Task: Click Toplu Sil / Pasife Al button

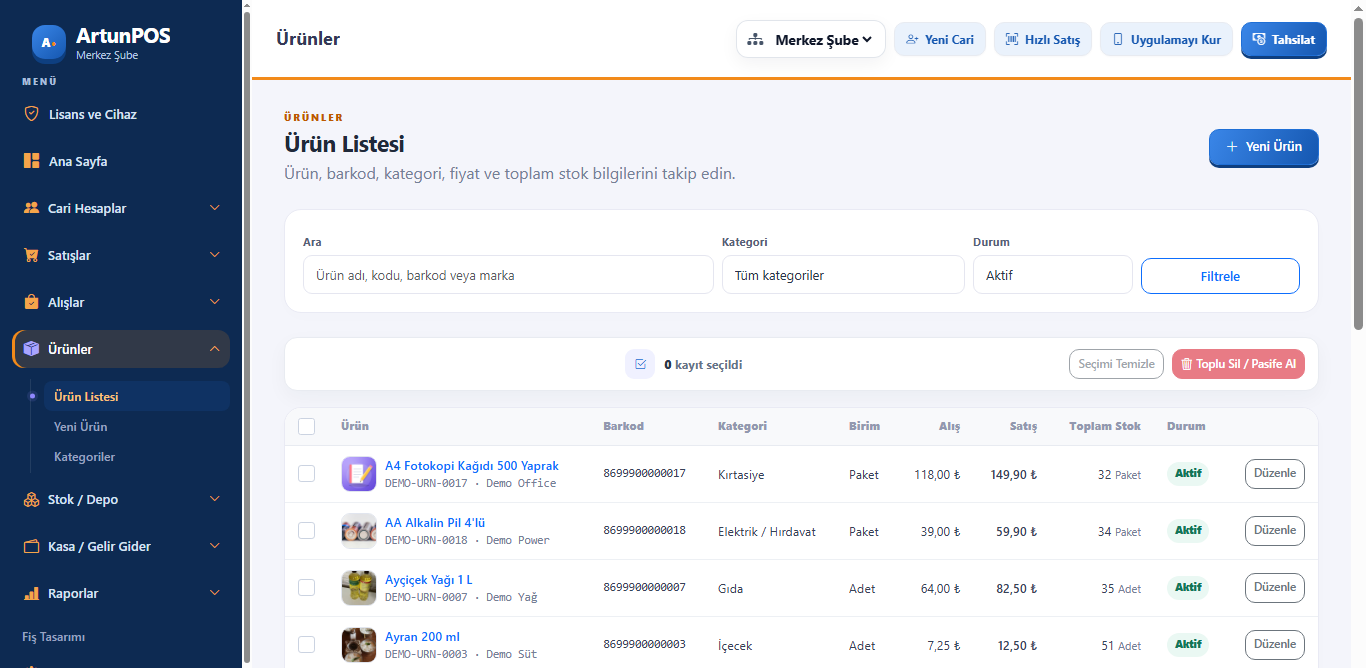Action: click(1238, 364)
